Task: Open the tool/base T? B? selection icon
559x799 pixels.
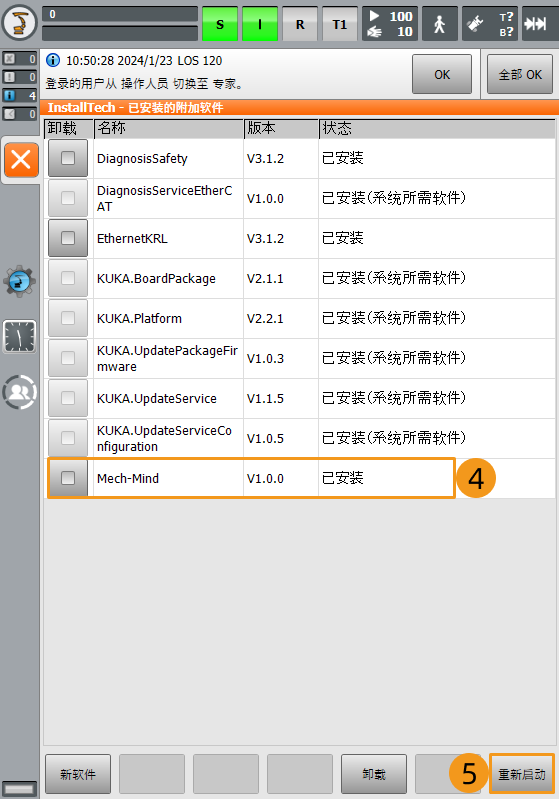Action: (490, 24)
